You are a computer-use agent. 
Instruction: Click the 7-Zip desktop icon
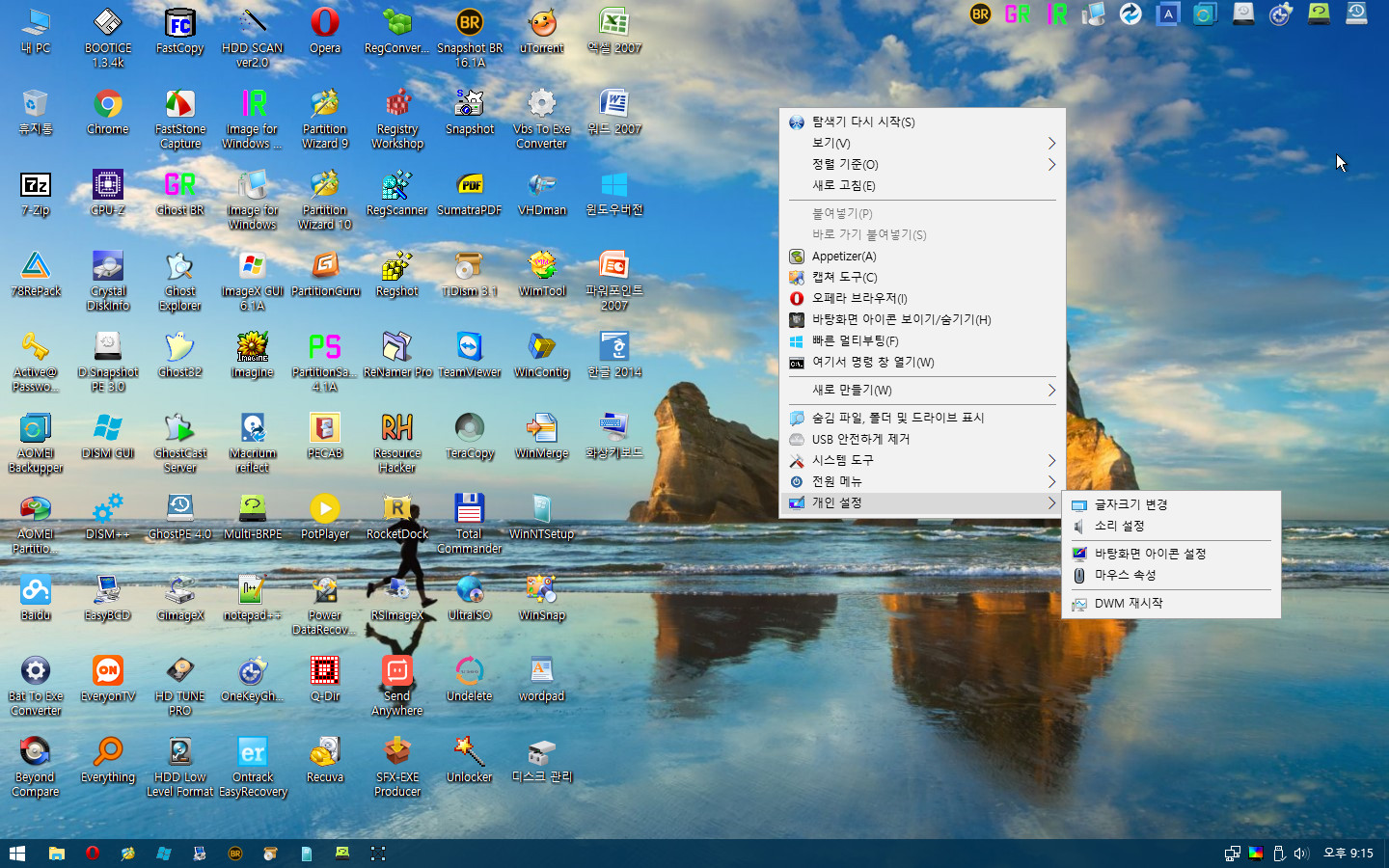coord(36,193)
